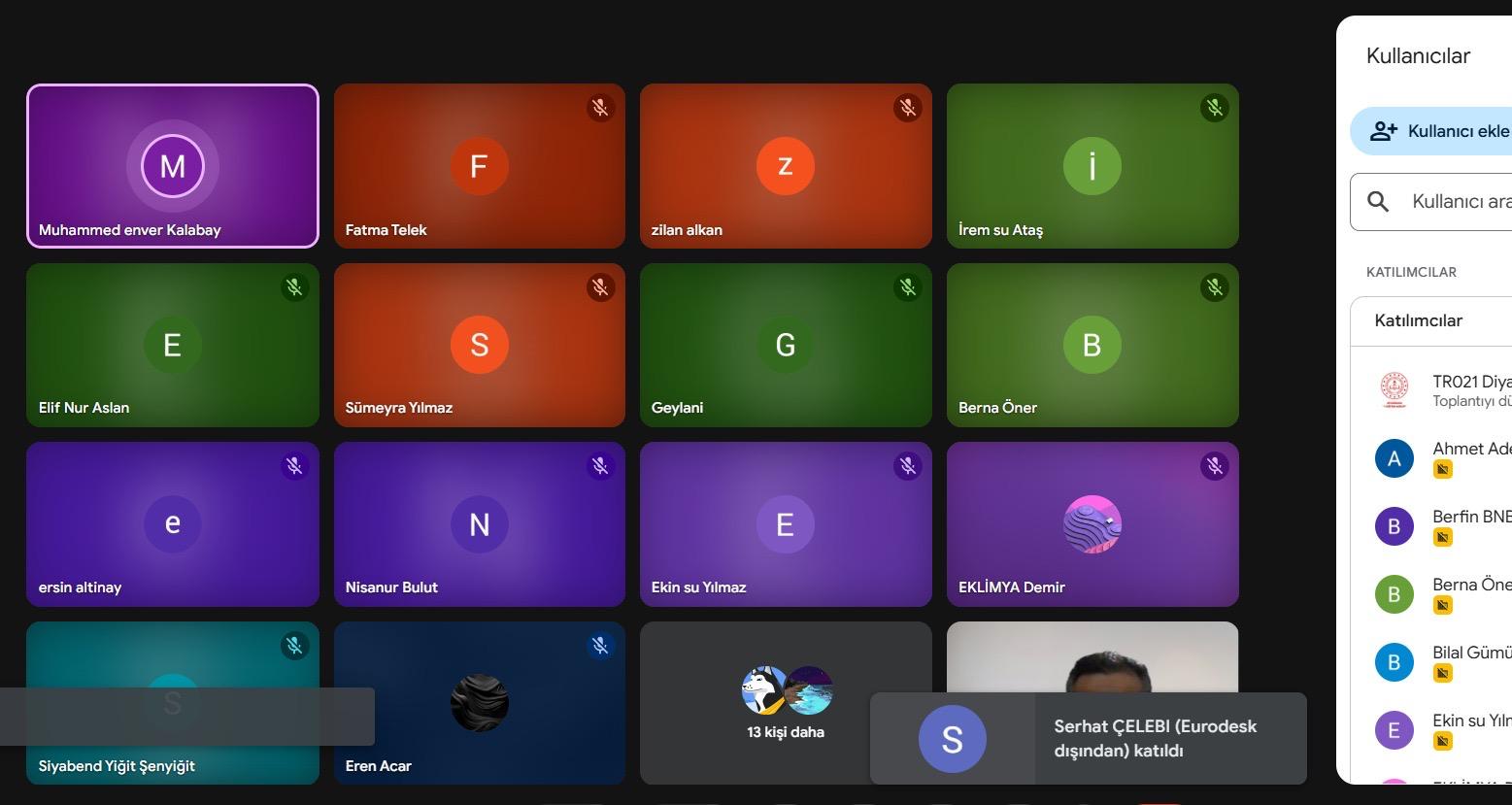Click the muted mic icon on Eren Acar's tile
Viewport: 1512px width, 805px height.
click(600, 646)
